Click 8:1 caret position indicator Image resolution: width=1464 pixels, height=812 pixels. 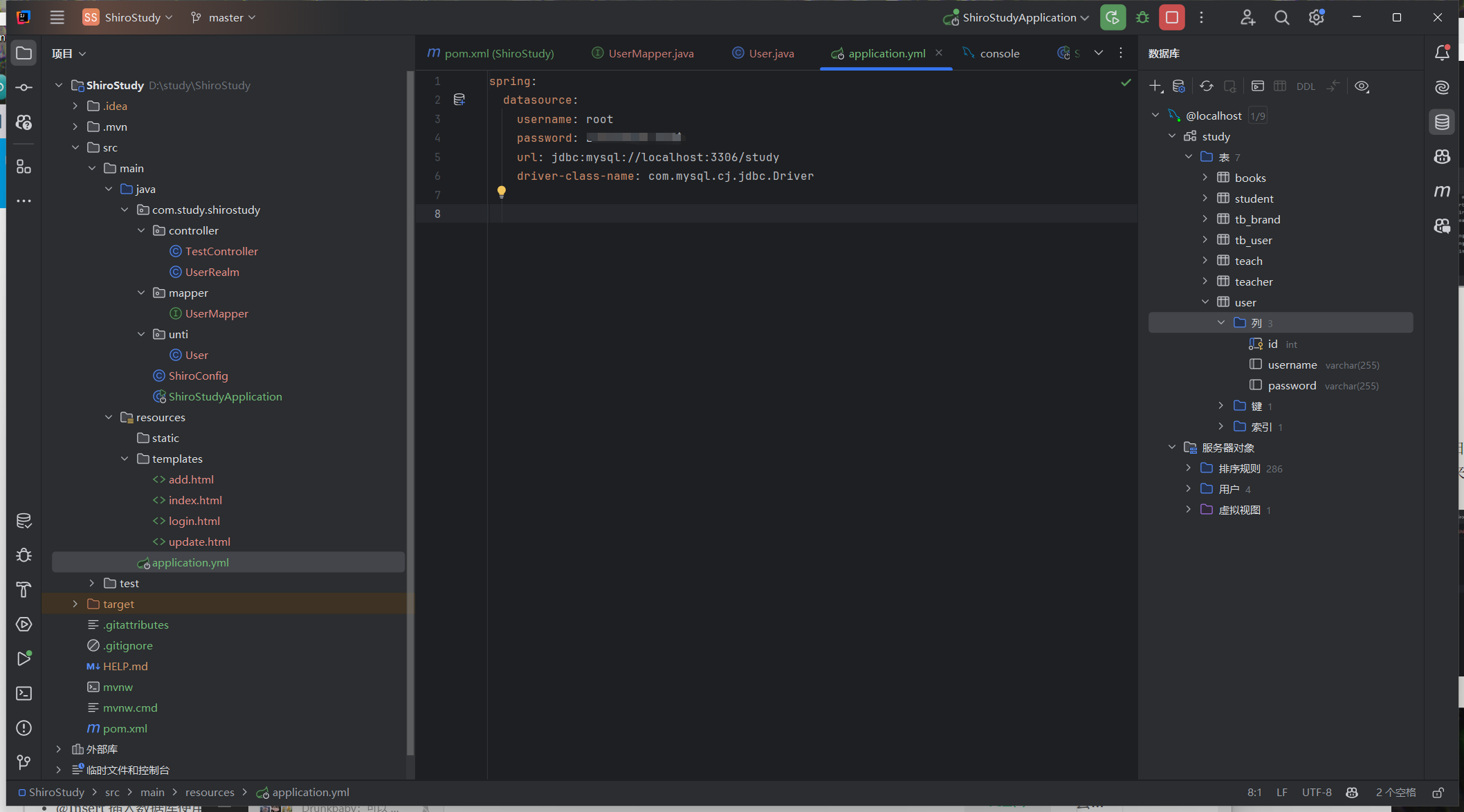pos(1254,793)
